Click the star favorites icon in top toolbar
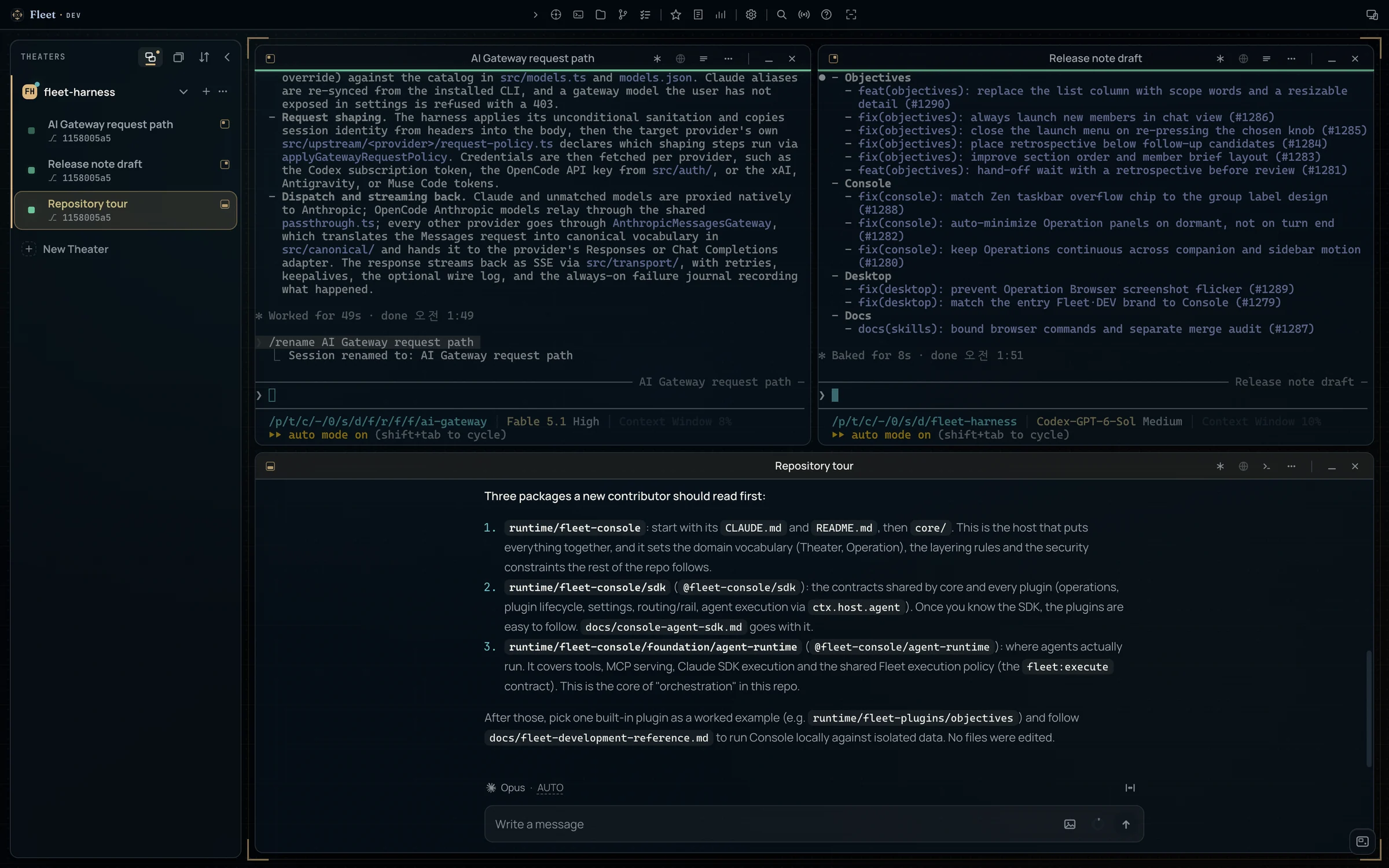 675,15
